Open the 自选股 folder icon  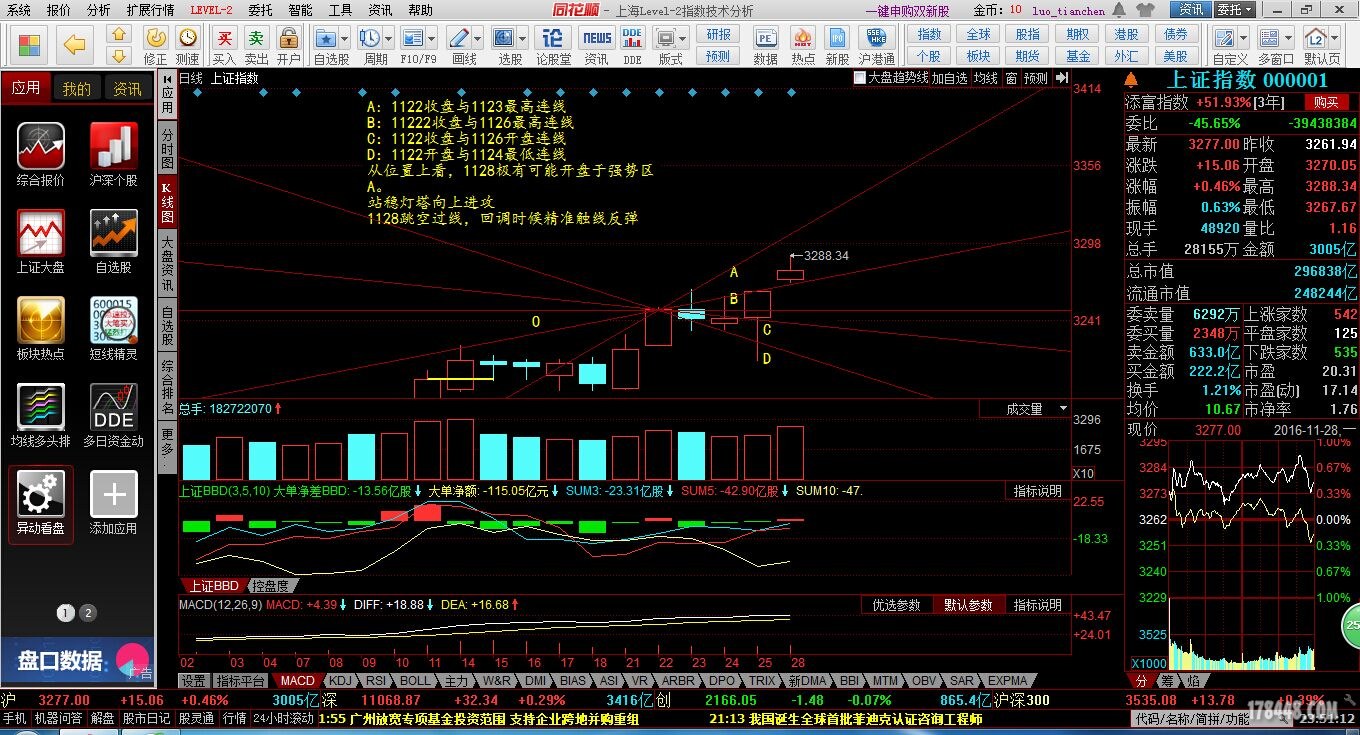(326, 37)
